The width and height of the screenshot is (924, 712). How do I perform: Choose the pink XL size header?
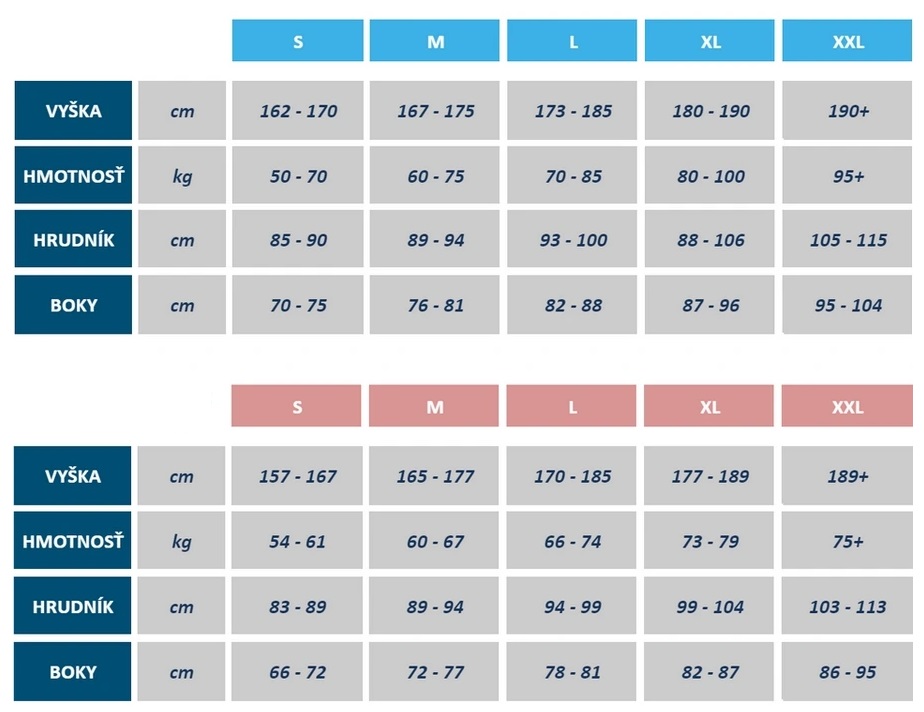710,407
